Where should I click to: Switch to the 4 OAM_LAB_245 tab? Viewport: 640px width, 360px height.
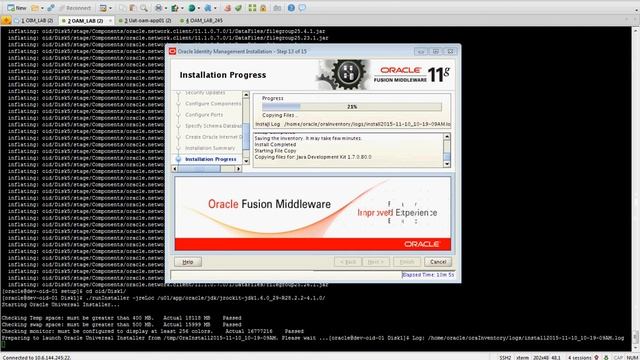201,20
